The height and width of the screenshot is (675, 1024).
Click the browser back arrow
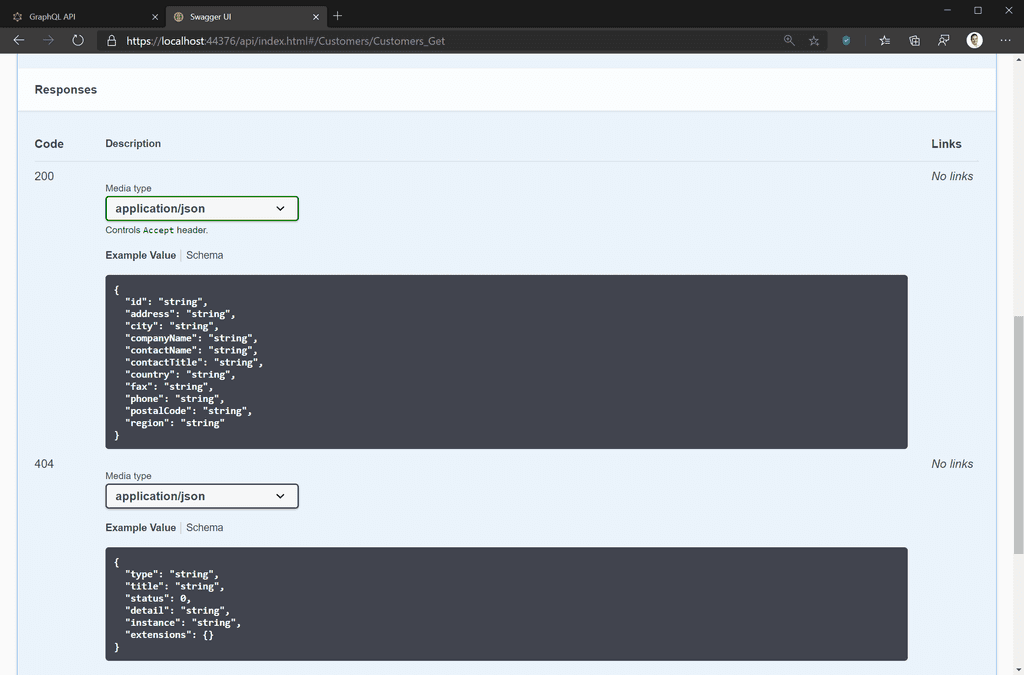click(18, 40)
